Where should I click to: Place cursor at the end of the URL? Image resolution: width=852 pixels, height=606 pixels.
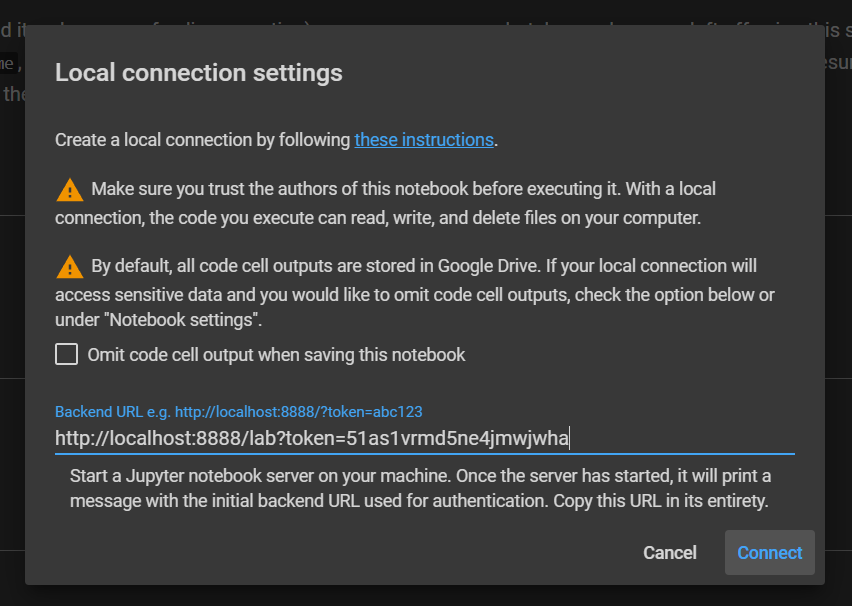571,438
